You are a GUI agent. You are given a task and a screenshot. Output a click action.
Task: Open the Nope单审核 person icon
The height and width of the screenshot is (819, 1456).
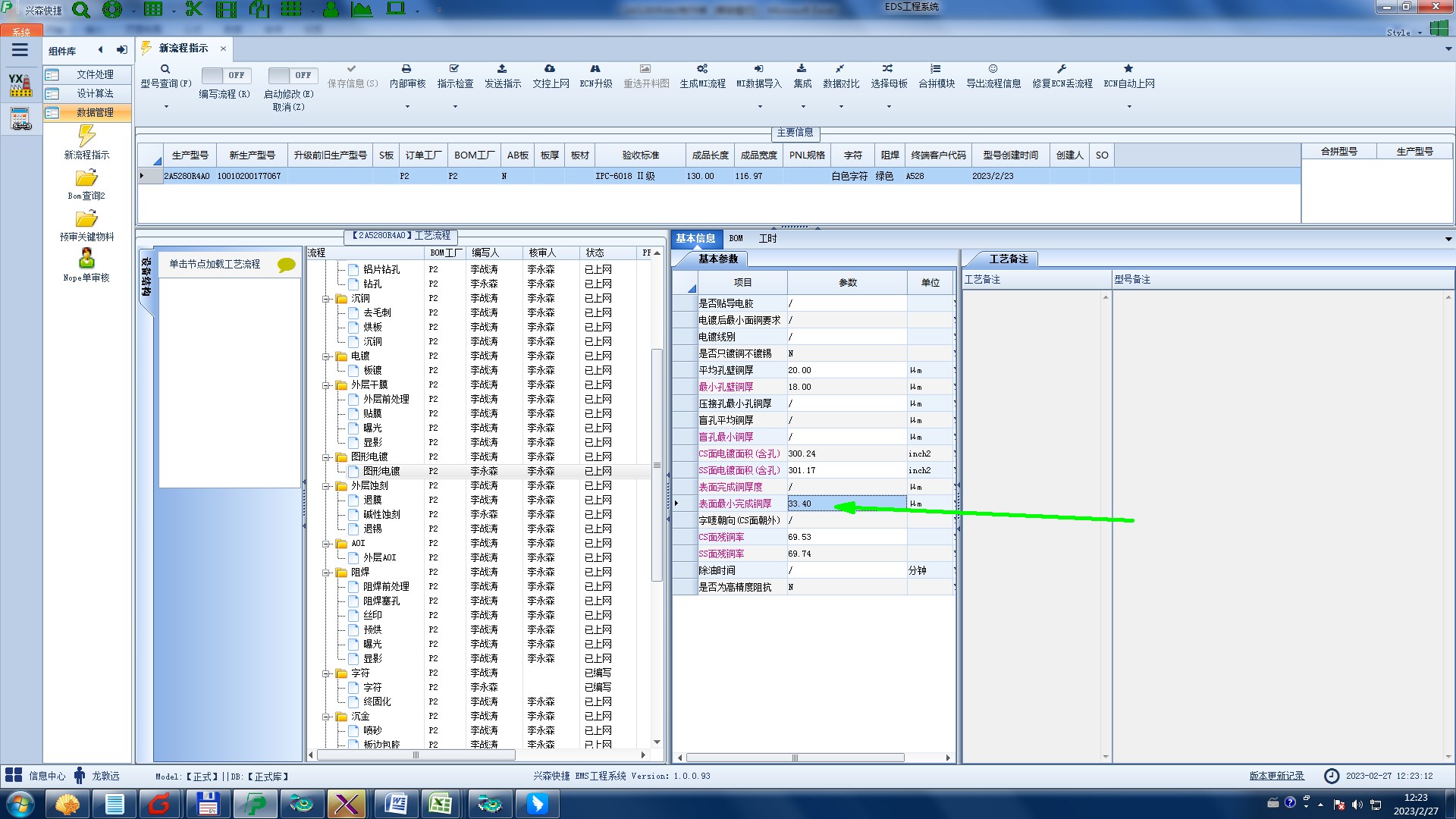point(86,259)
